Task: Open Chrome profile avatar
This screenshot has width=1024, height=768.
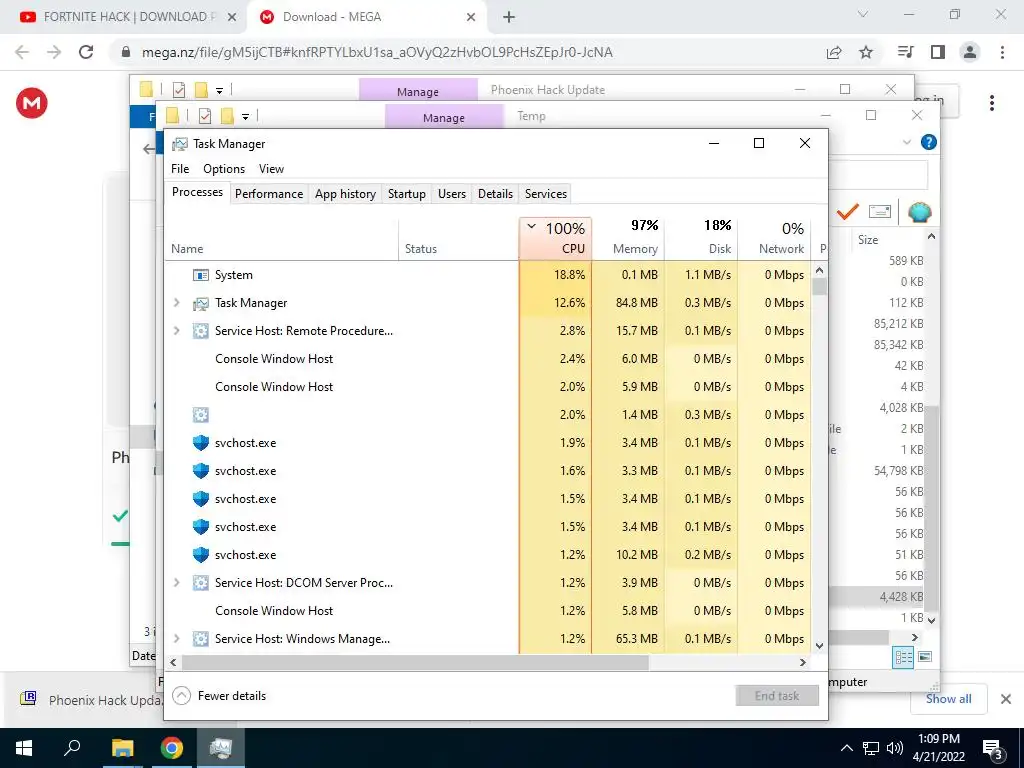Action: (970, 52)
